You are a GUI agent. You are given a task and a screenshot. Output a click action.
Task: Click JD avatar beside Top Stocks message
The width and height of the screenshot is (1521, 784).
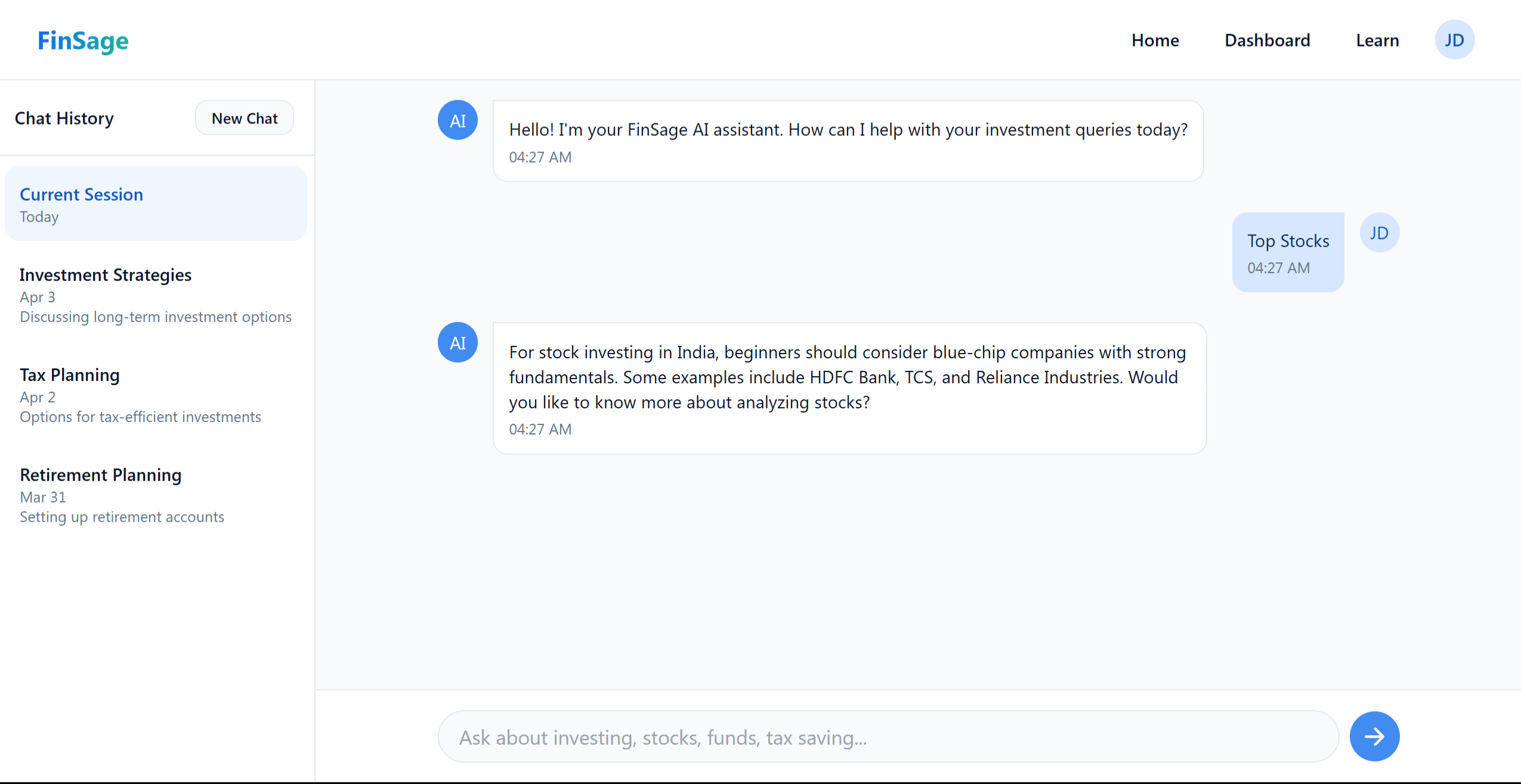[1379, 233]
